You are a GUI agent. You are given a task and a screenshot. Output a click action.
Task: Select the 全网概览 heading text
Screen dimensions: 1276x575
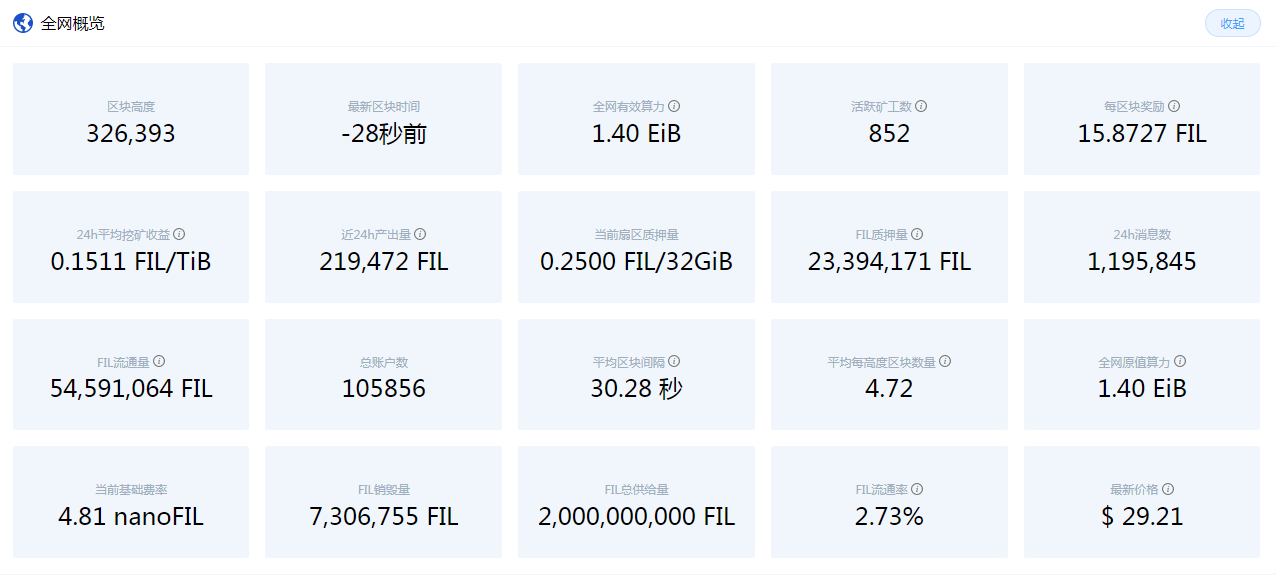(72, 23)
